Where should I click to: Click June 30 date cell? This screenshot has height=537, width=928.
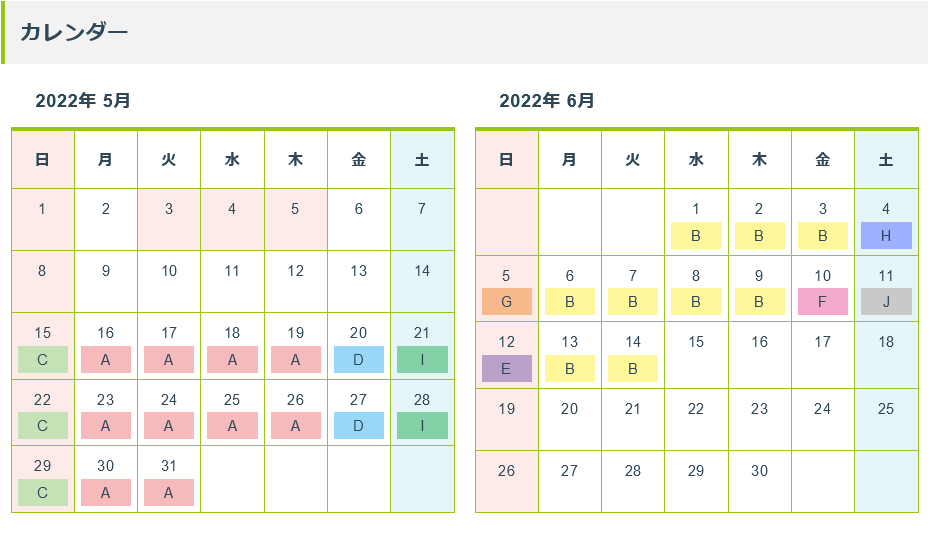tap(759, 481)
